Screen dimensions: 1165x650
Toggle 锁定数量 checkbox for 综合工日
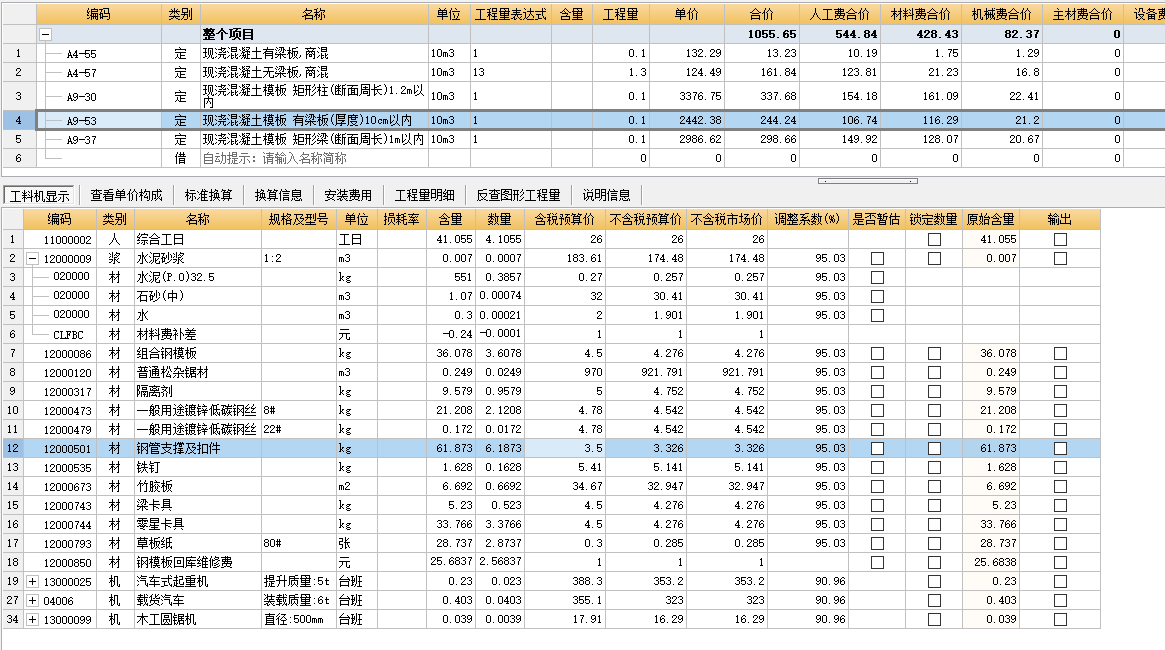click(935, 239)
